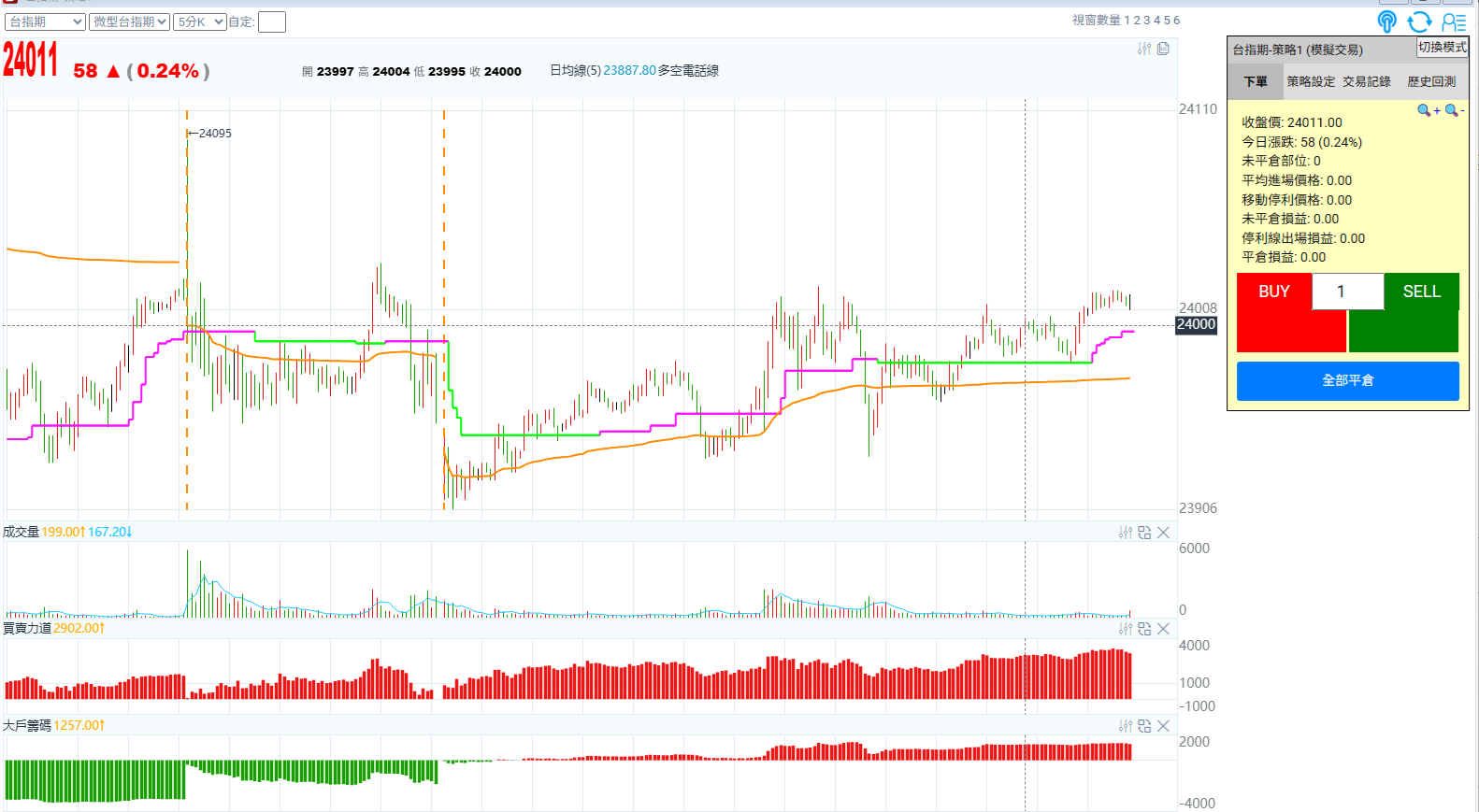Click the 平均進場價格: 0.00 line
The width and height of the screenshot is (1479, 812).
pos(1297,180)
